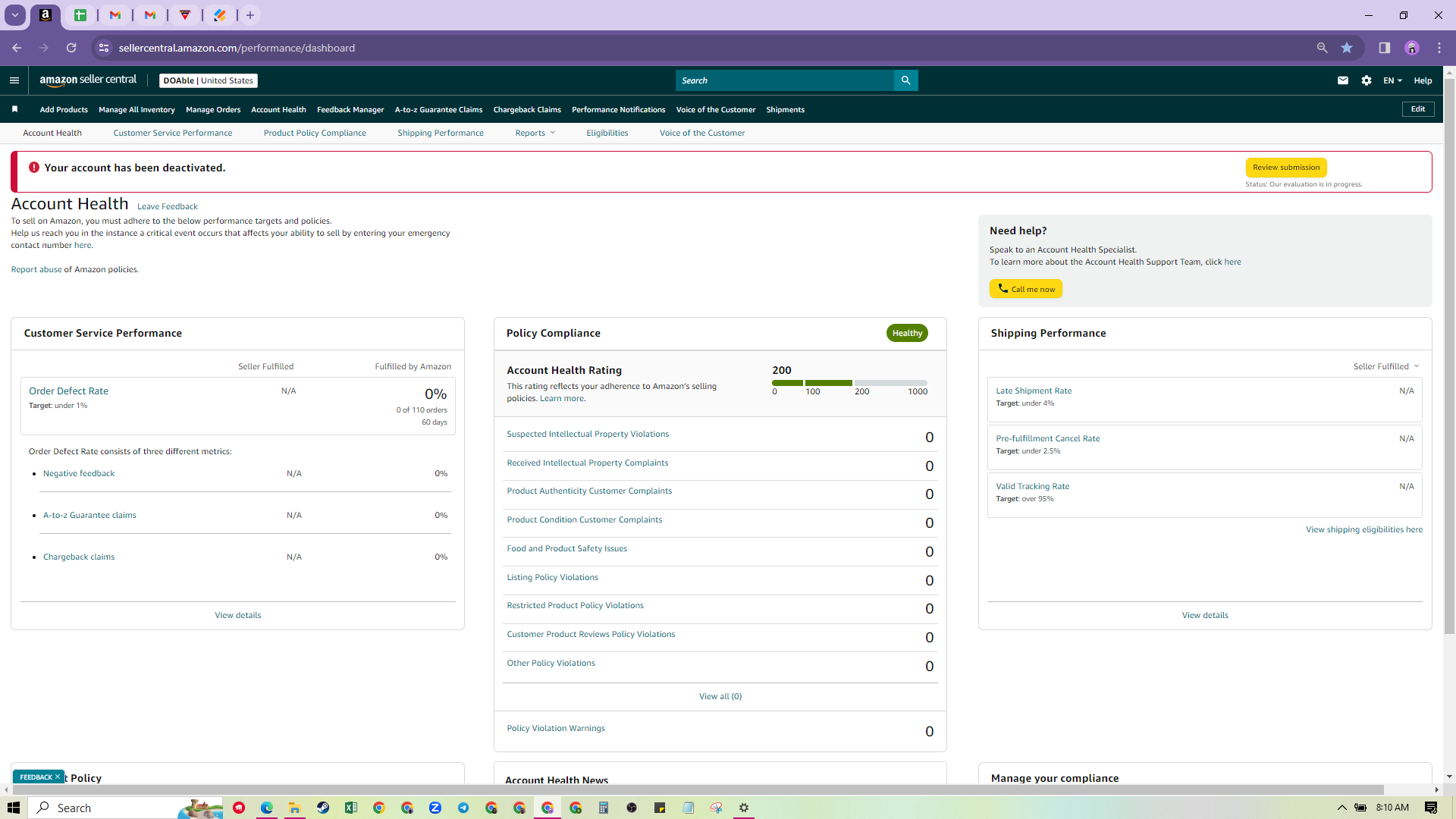Open the Valid Tracking Rate link
1456x819 pixels.
[1033, 487]
